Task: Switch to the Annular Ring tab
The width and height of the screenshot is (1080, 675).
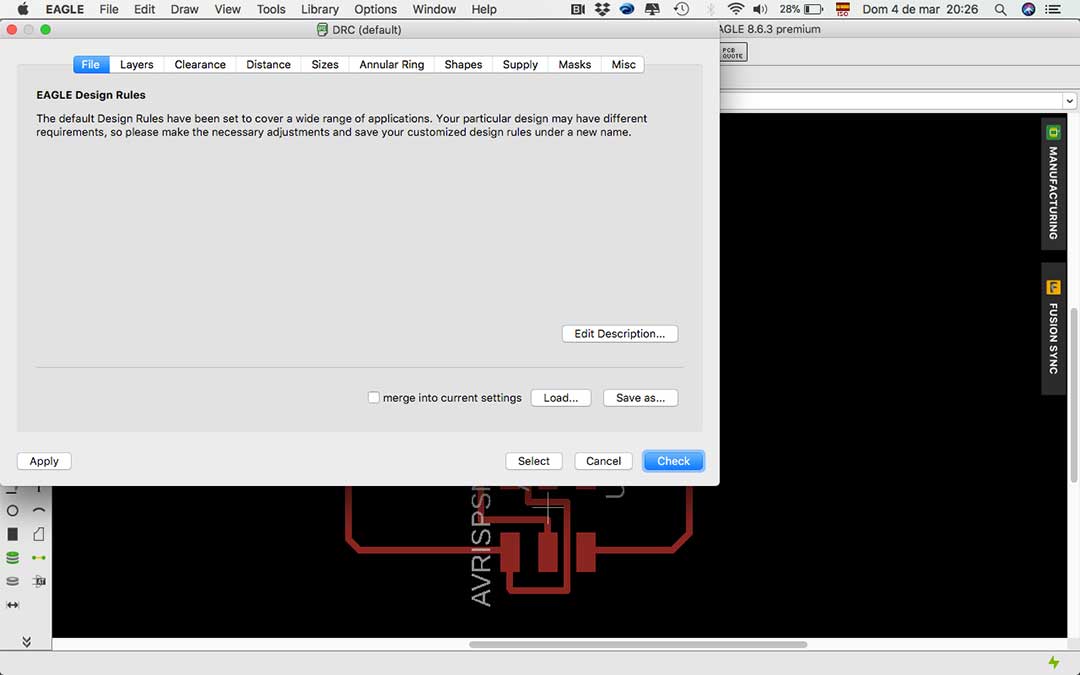Action: pos(392,64)
